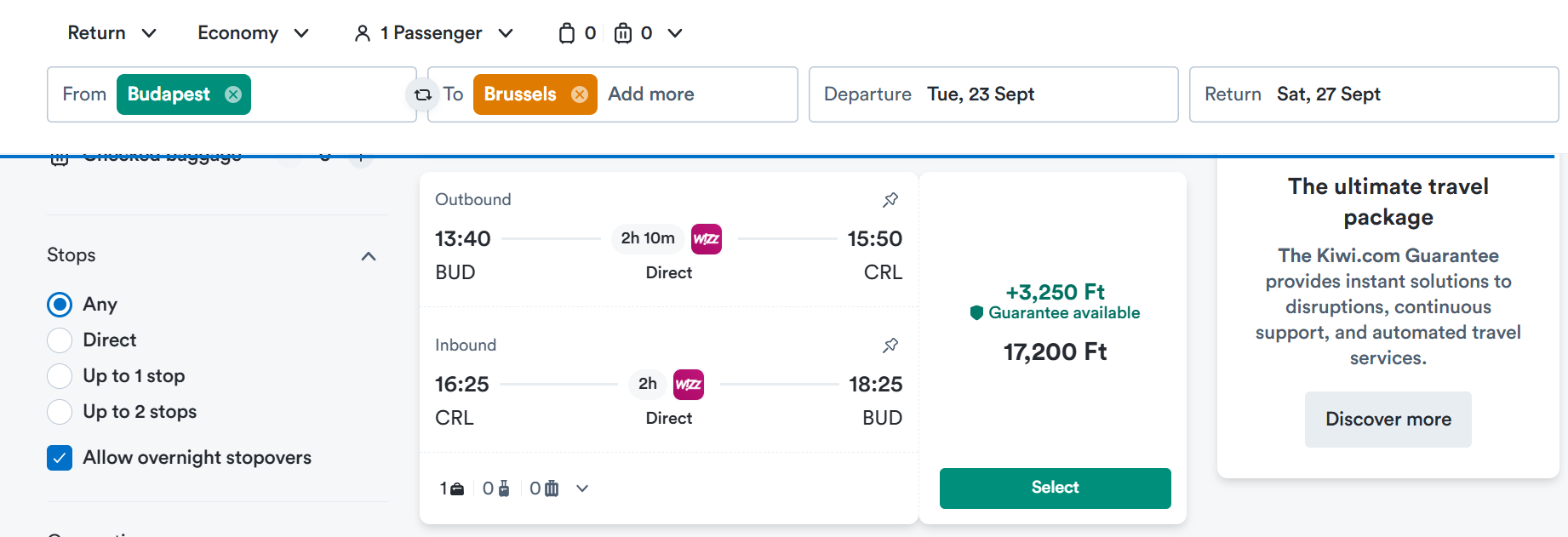Select the Any stops option
Image resolution: width=1568 pixels, height=537 pixels.
coord(60,305)
